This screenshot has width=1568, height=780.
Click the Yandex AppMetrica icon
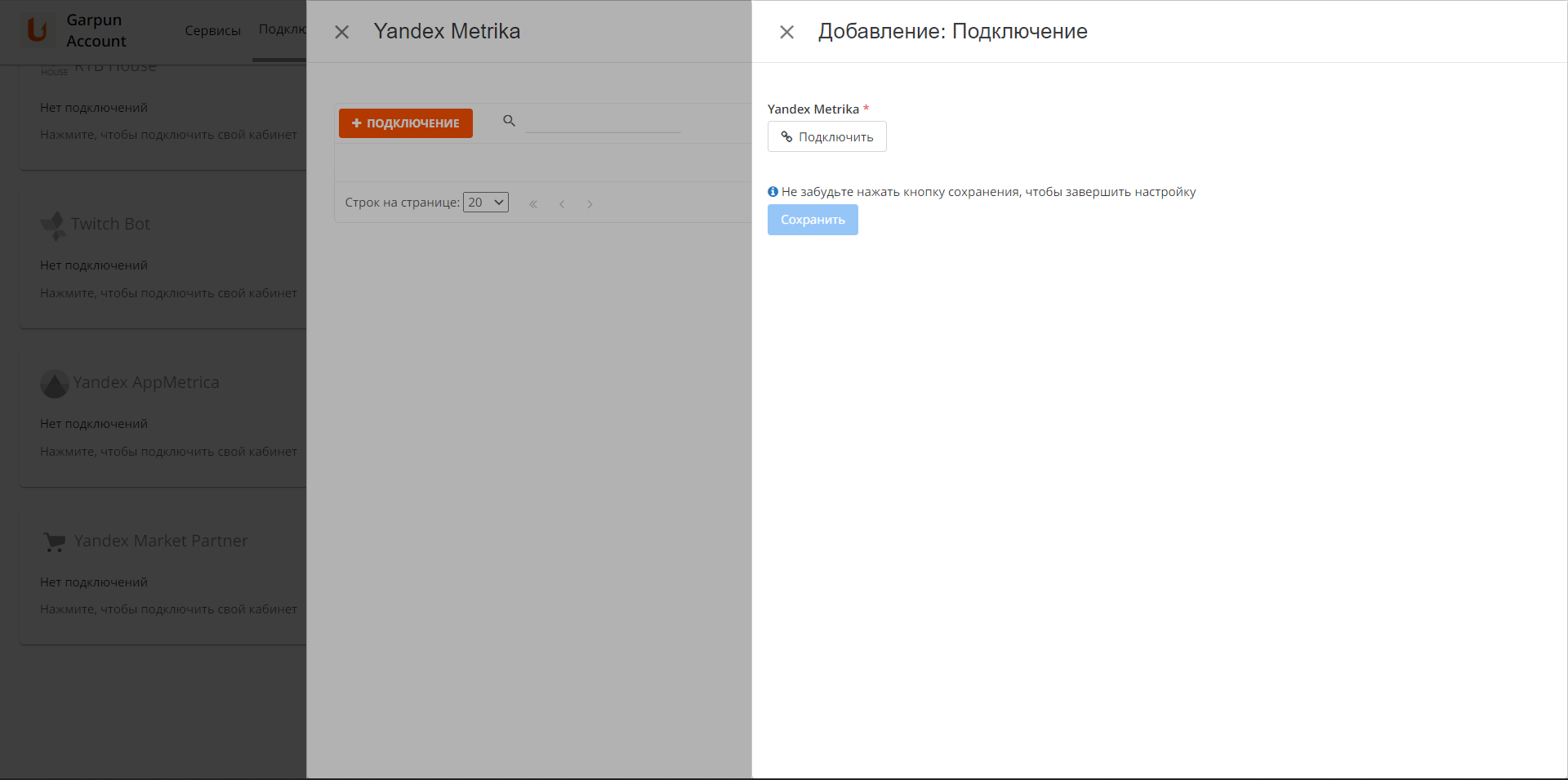[x=55, y=384]
